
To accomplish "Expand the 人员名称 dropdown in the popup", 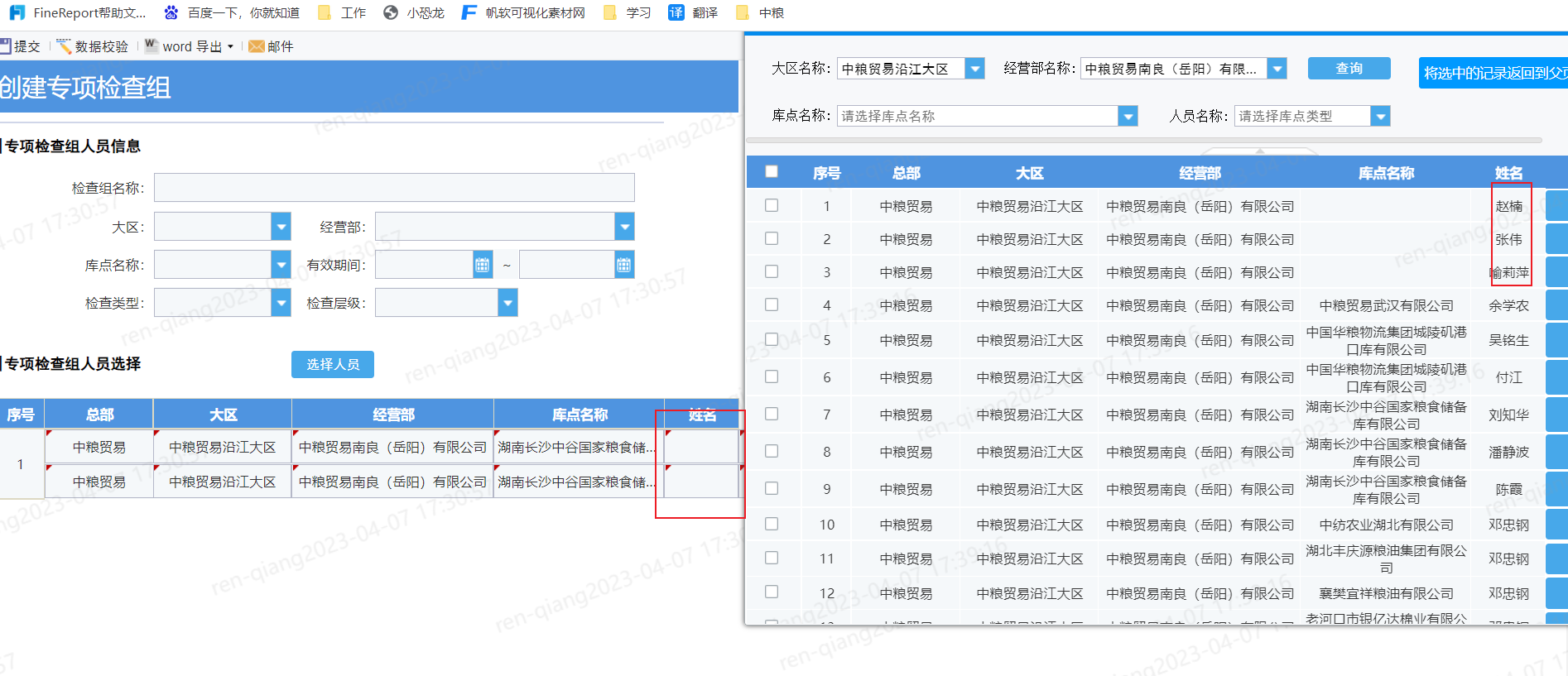I will point(1380,116).
